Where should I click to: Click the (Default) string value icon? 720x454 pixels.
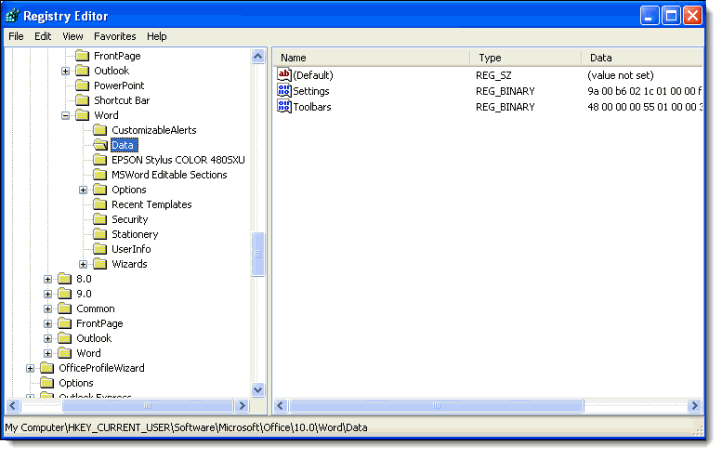tap(284, 74)
